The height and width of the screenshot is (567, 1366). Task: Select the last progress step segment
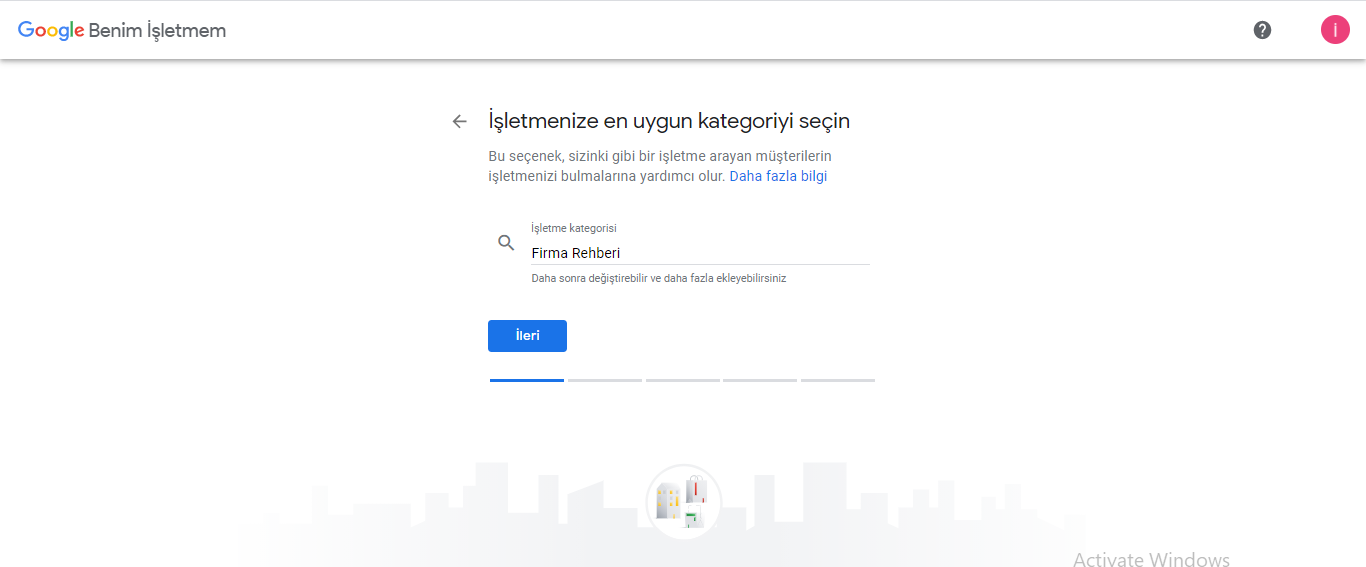coord(838,380)
